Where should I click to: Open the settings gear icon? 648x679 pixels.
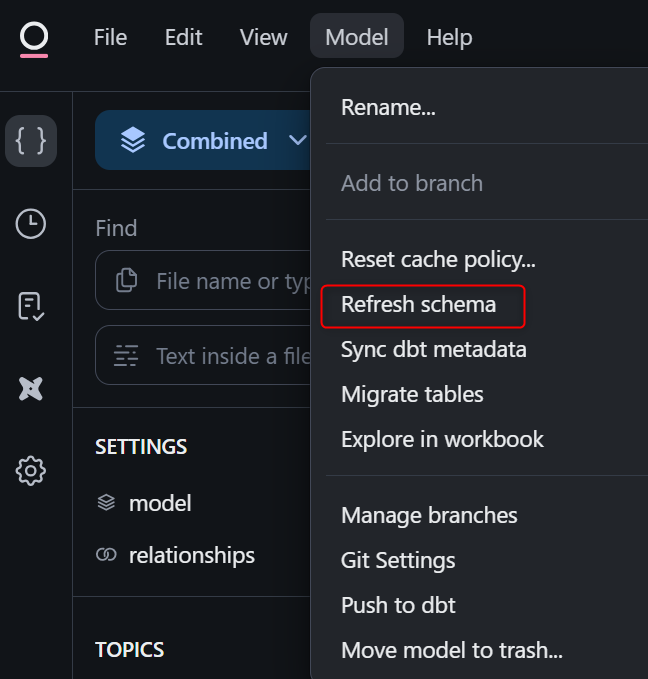pyautogui.click(x=31, y=470)
